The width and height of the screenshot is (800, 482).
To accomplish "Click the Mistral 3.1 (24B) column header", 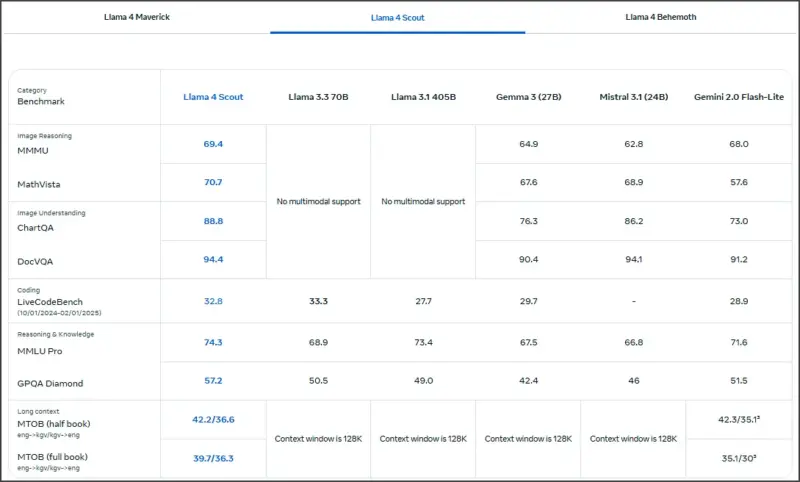I will (x=634, y=97).
